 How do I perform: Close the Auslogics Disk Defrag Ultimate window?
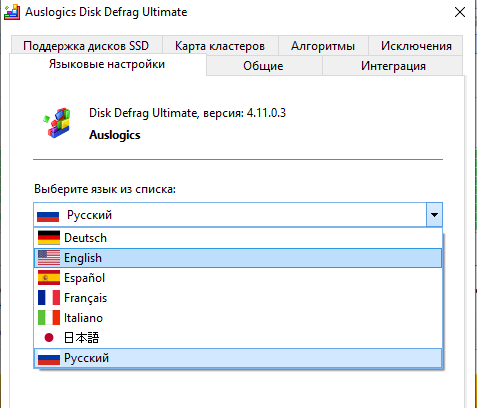click(460, 12)
